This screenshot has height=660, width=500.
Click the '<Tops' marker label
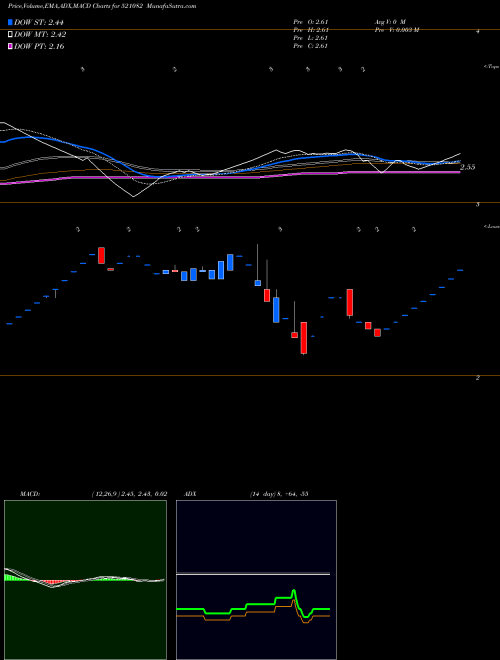[x=492, y=67]
